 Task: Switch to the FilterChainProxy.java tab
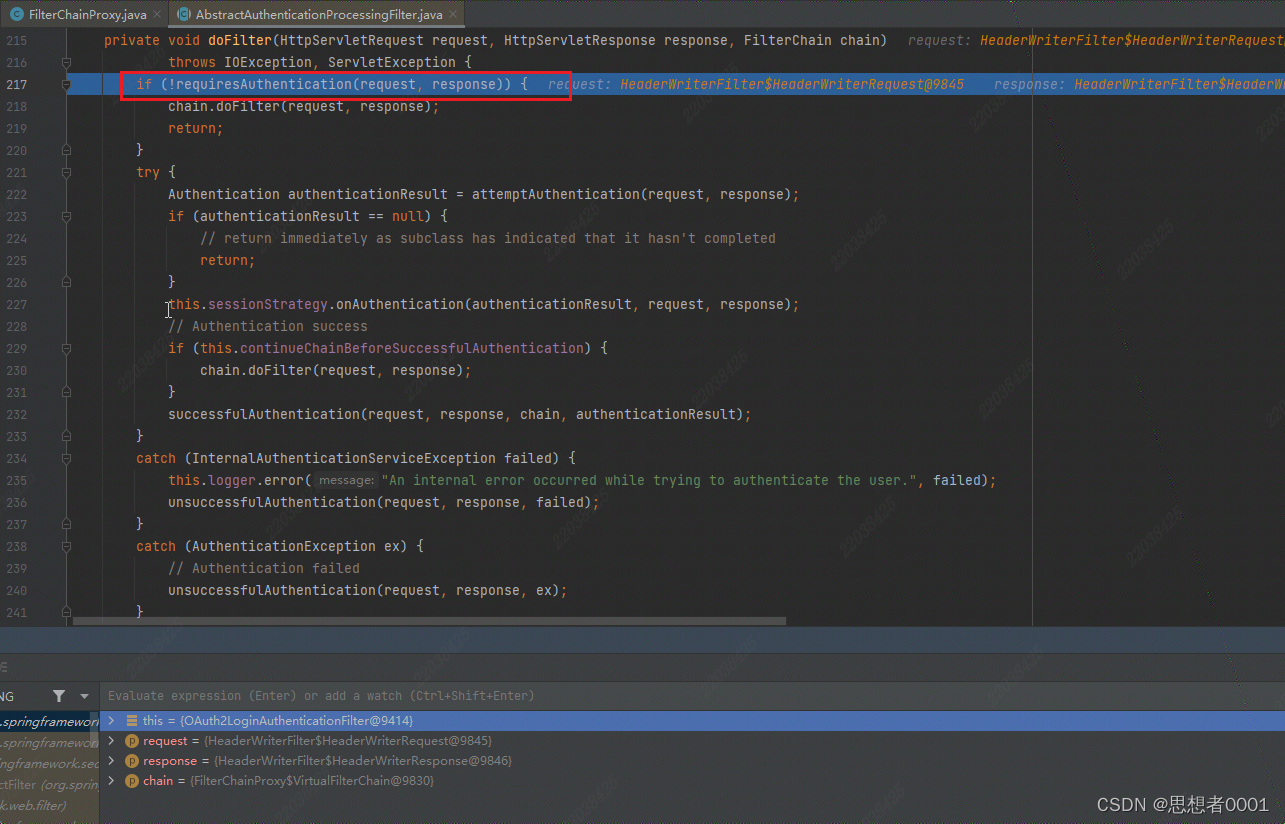point(87,15)
